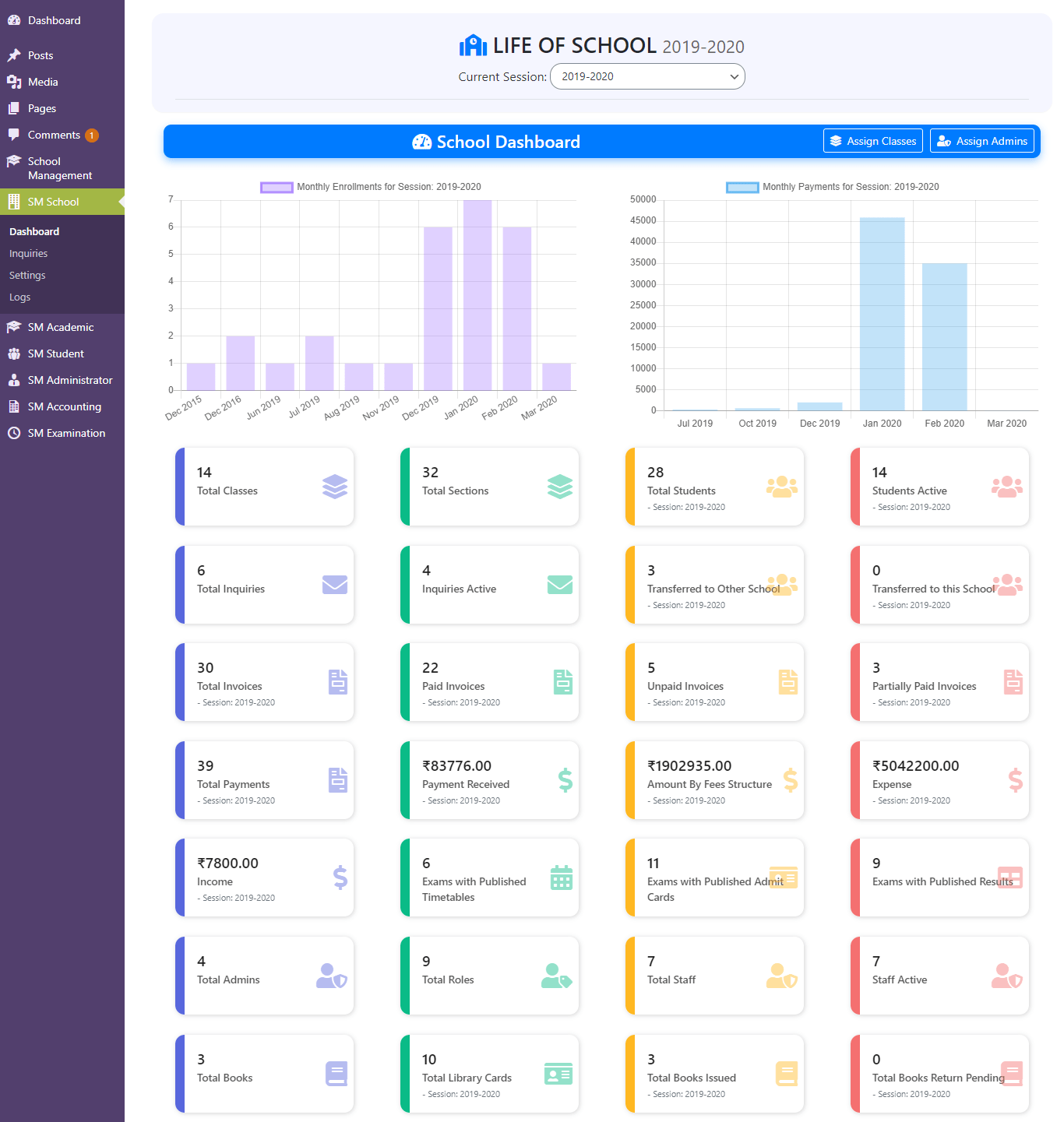This screenshot has width=1064, height=1122.
Task: Click the Total Inquiries envelope icon
Action: 335,585
